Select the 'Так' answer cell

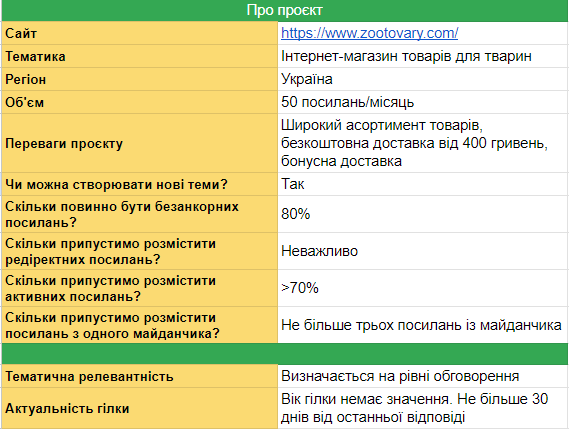pyautogui.click(x=423, y=184)
